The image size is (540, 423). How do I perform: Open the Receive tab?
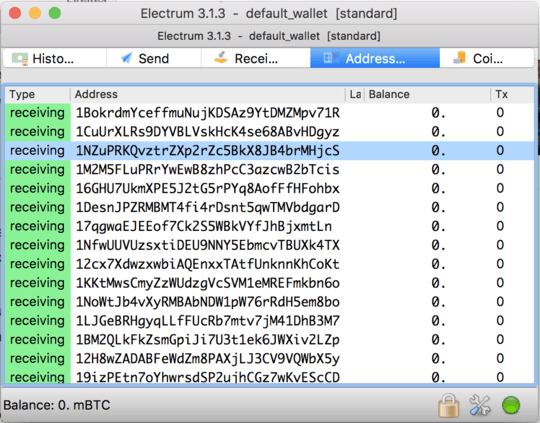point(256,58)
